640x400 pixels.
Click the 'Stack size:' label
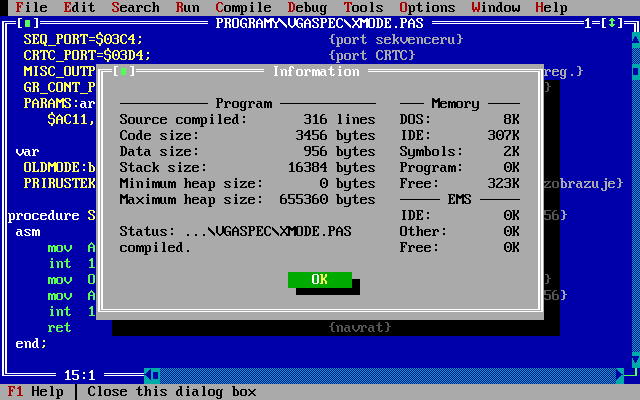[x=163, y=167]
